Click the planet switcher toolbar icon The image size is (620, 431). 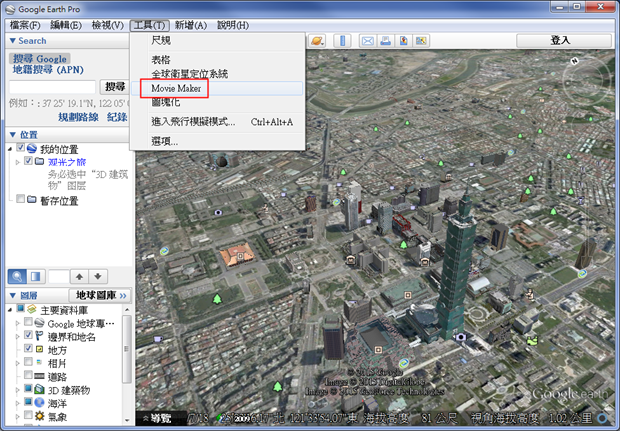click(317, 40)
